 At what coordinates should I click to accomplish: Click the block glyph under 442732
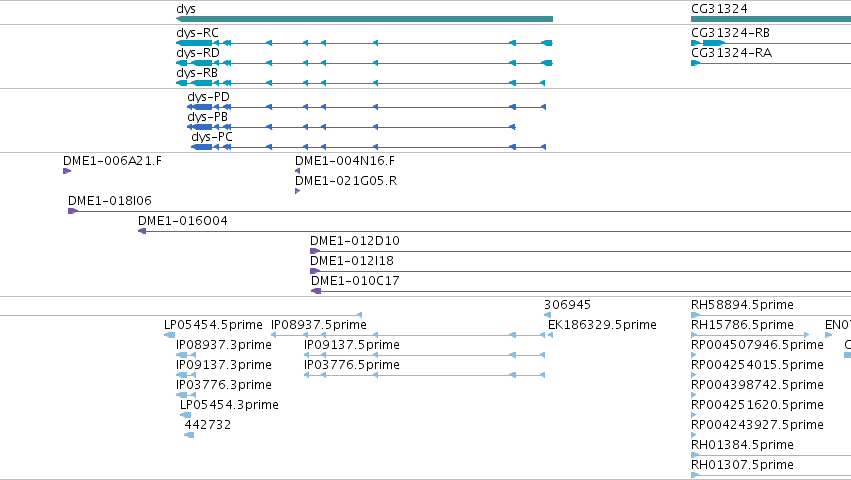189,435
